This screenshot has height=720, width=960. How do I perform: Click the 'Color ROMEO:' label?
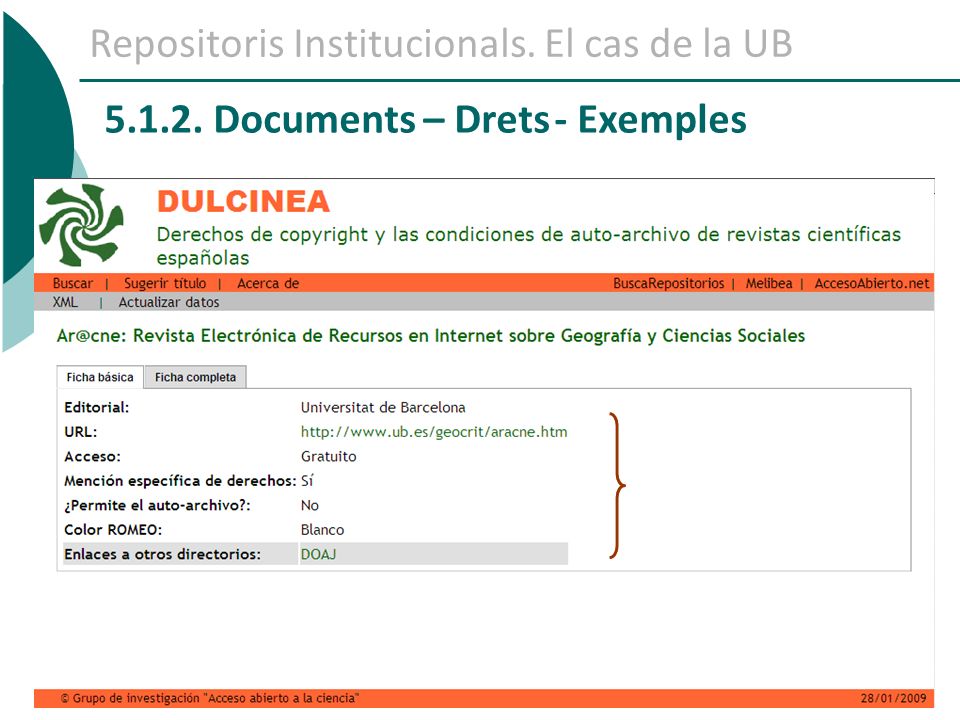click(113, 530)
